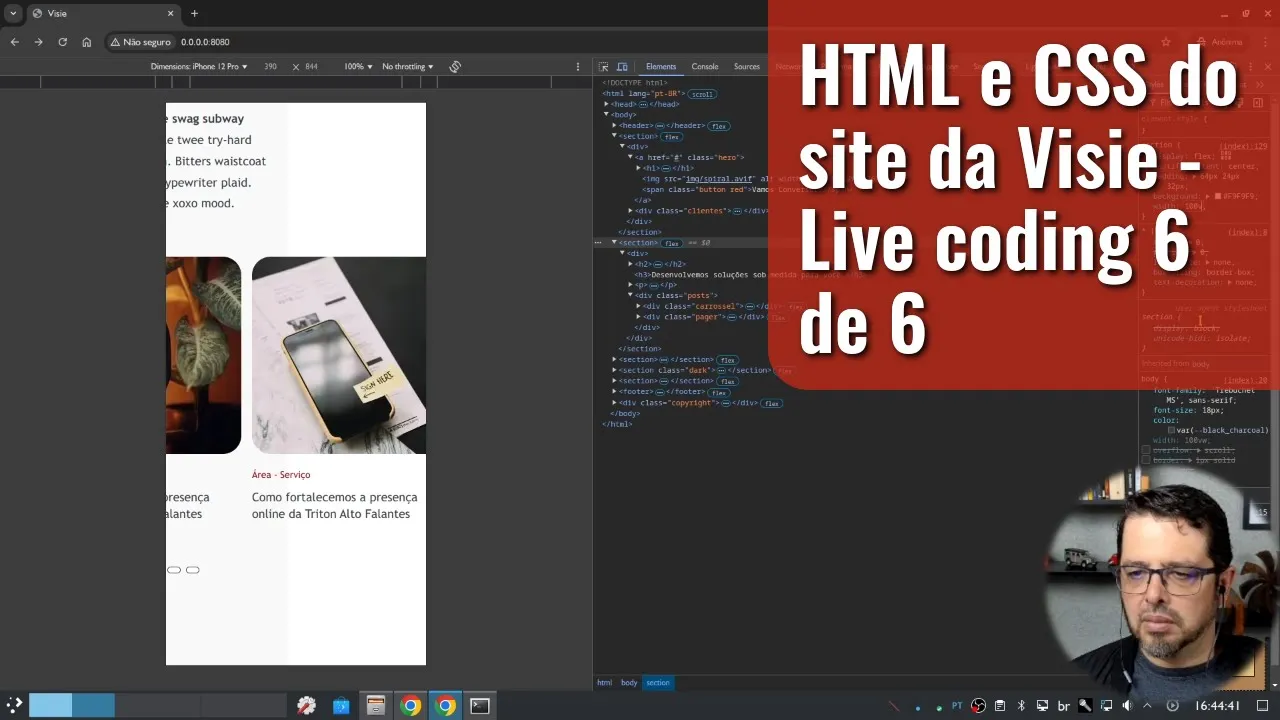Switch to the Console tab
The image size is (1280, 720).
(x=705, y=67)
